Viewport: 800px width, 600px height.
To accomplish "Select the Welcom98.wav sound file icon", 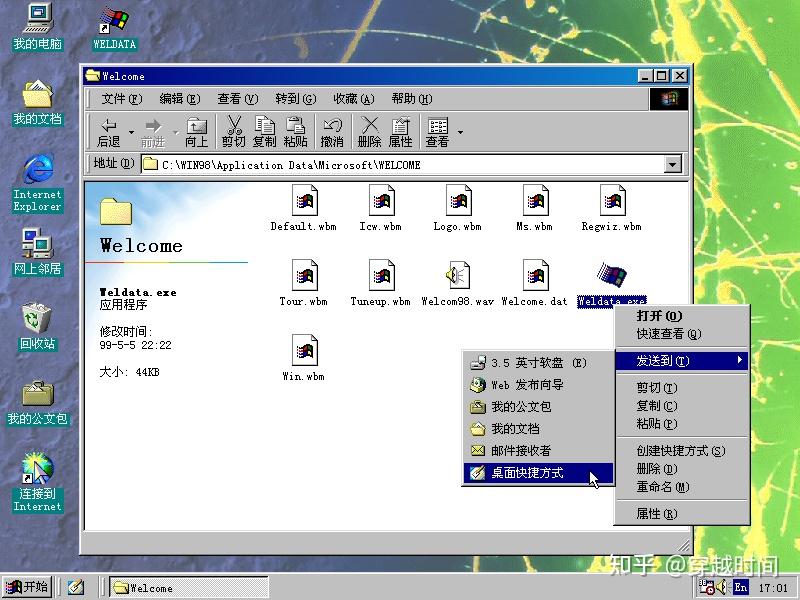I will tap(458, 276).
